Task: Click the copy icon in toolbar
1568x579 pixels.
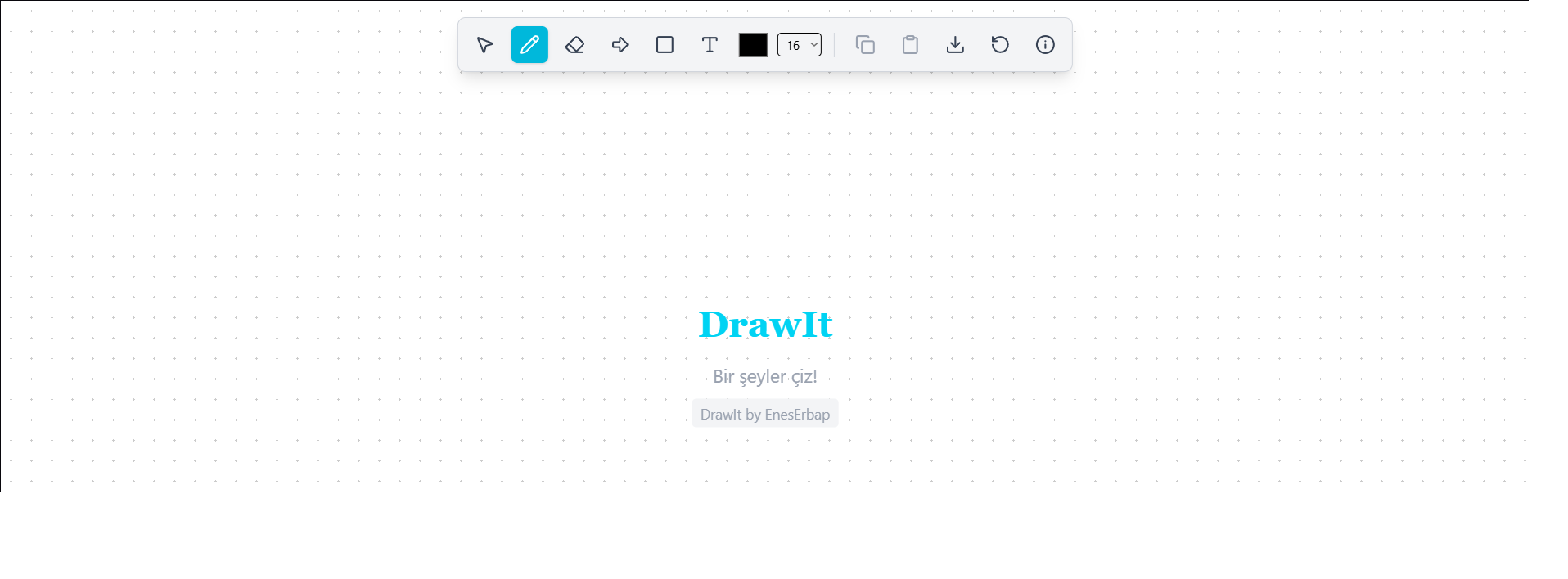Action: (x=865, y=45)
